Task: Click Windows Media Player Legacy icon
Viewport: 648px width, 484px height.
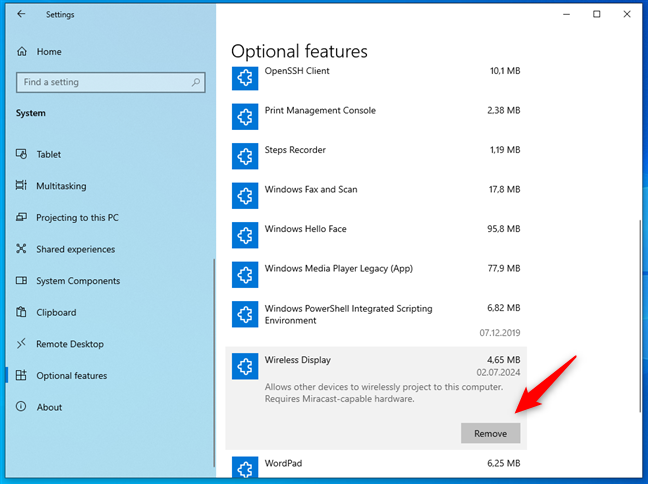Action: coord(245,275)
